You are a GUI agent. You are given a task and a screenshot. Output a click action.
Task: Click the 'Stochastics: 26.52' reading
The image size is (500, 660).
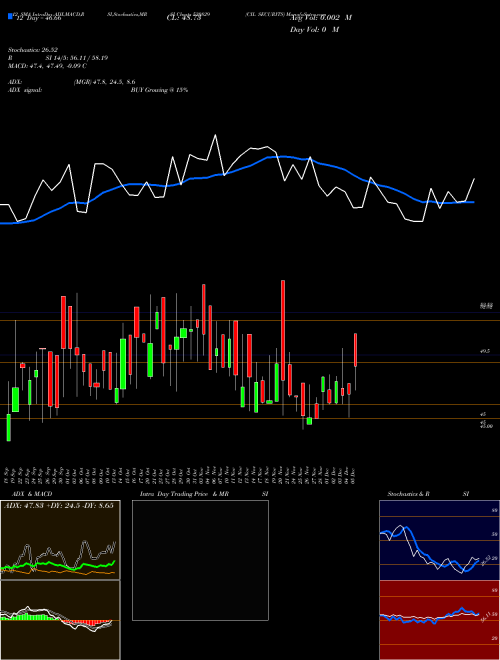point(32,50)
